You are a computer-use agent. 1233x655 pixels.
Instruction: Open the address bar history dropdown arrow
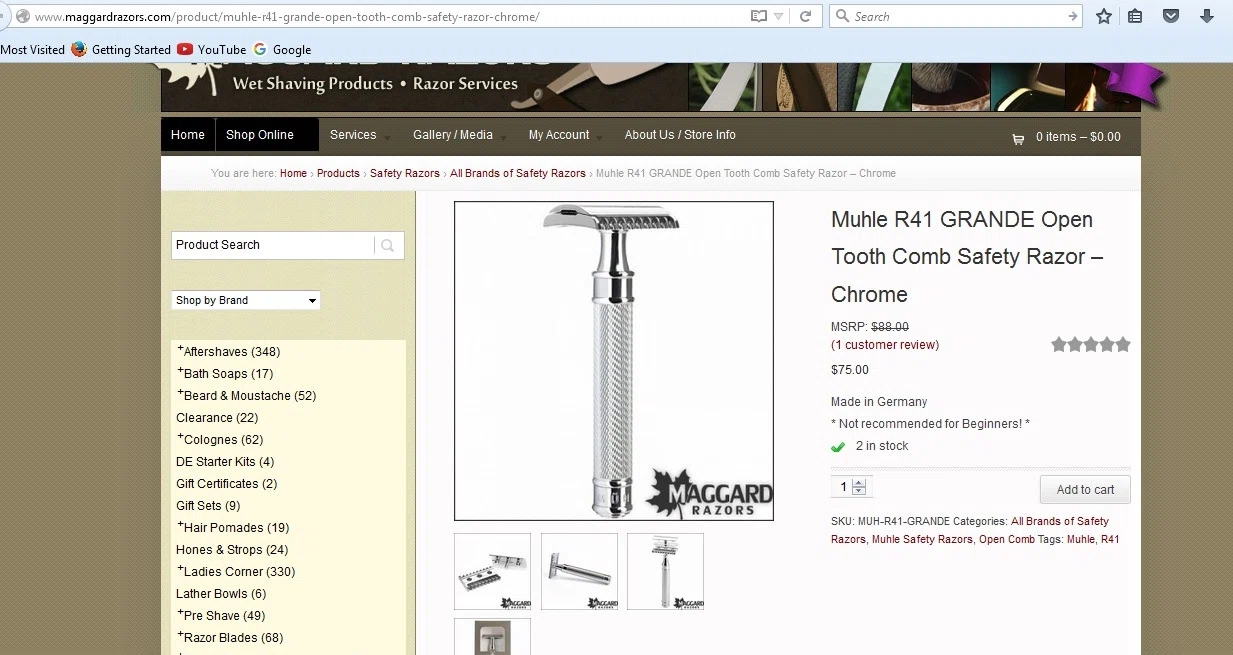coord(778,17)
